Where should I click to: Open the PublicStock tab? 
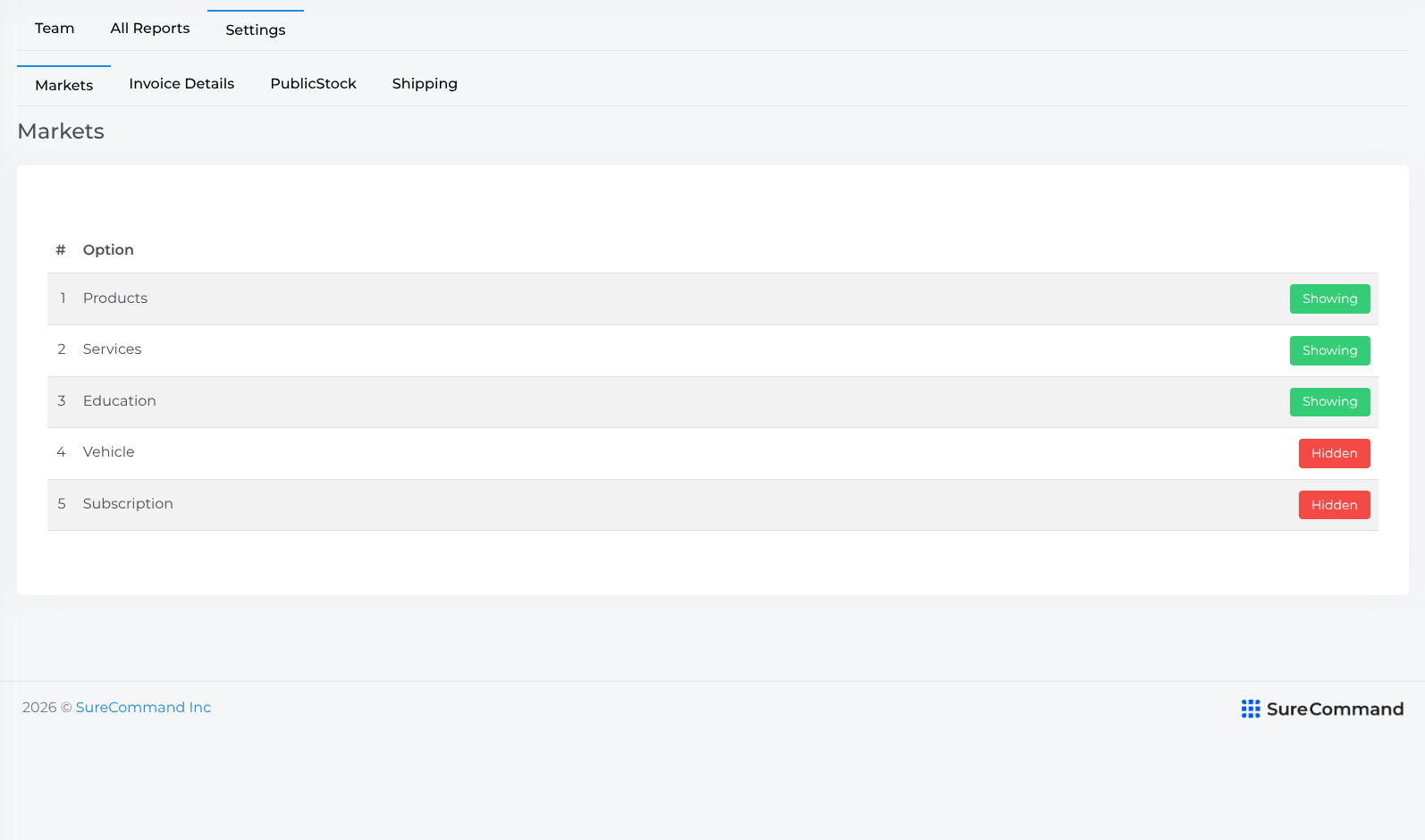[x=314, y=84]
